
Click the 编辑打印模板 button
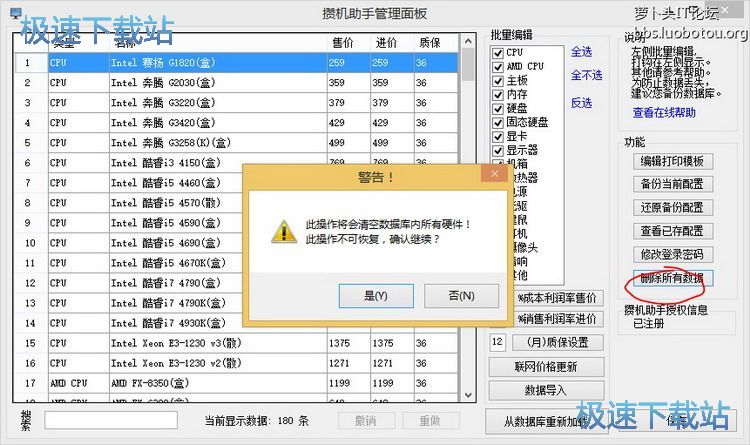(x=673, y=161)
